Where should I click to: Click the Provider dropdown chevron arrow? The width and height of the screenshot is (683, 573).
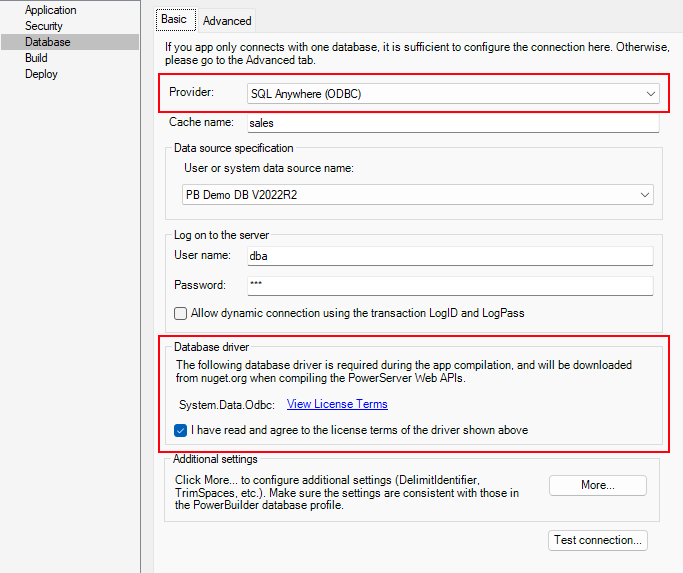(x=650, y=94)
